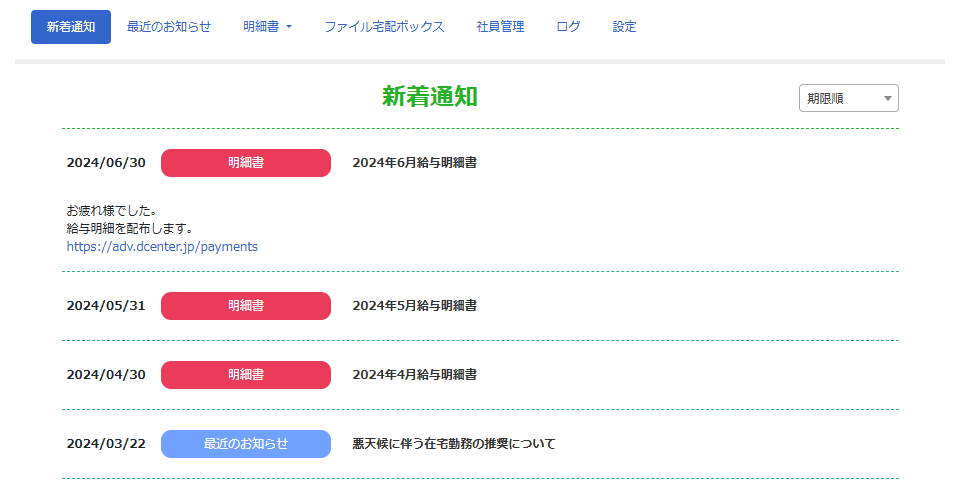The image size is (960, 504).
Task: Expand the 明細書 dropdown menu
Action: coord(267,27)
